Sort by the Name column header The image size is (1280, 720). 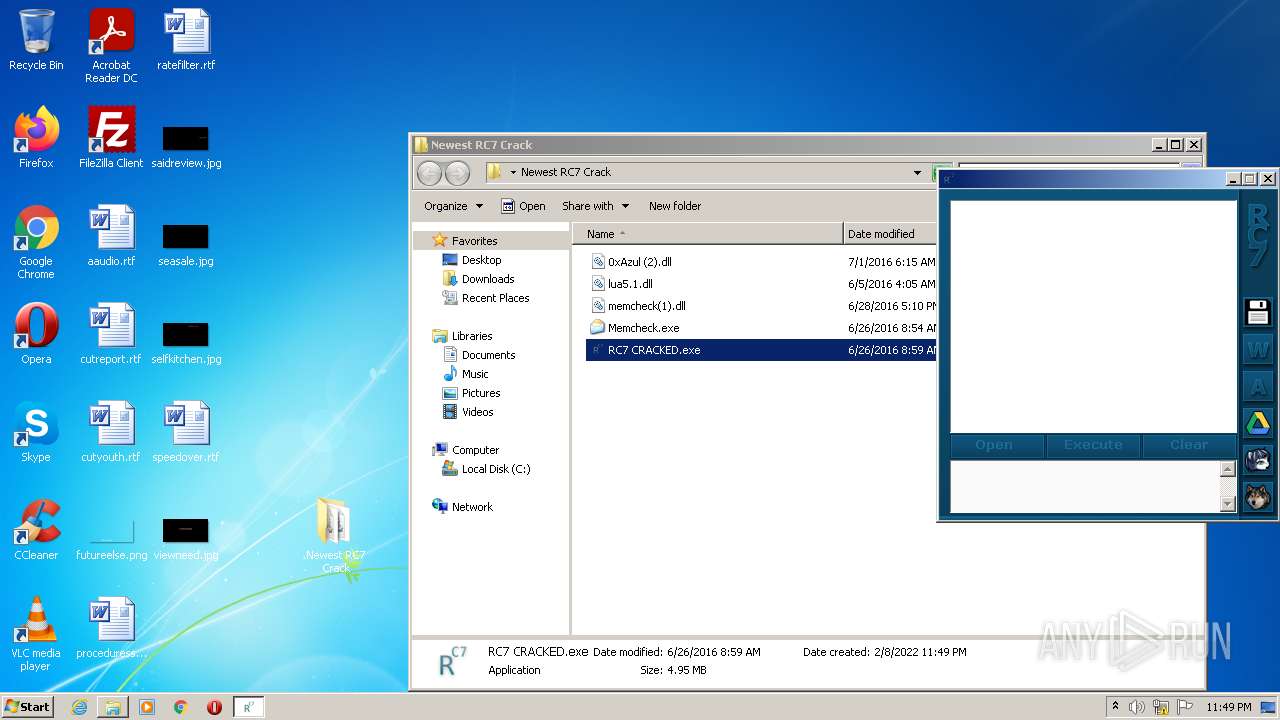click(708, 234)
